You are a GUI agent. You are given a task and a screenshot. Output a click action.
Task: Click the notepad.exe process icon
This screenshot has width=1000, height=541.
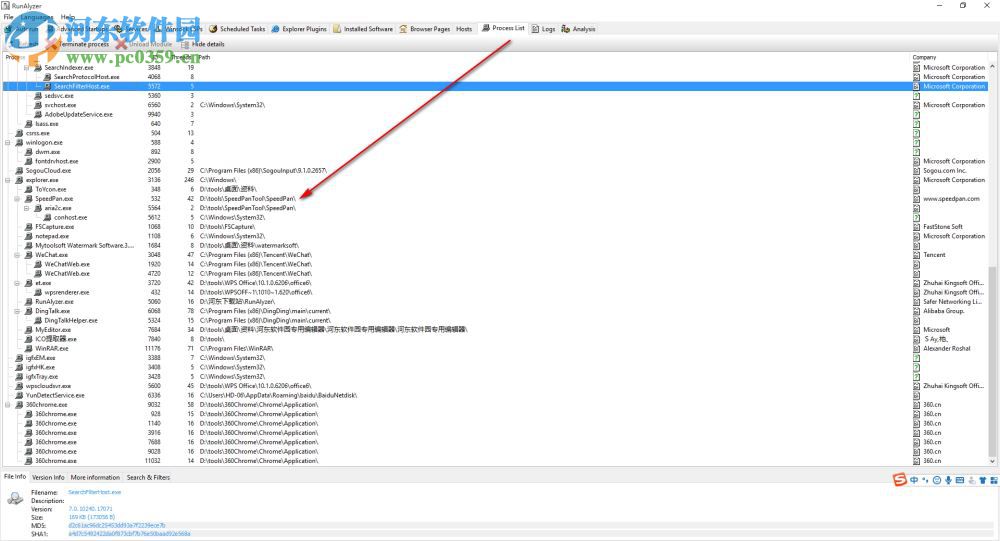click(x=29, y=236)
